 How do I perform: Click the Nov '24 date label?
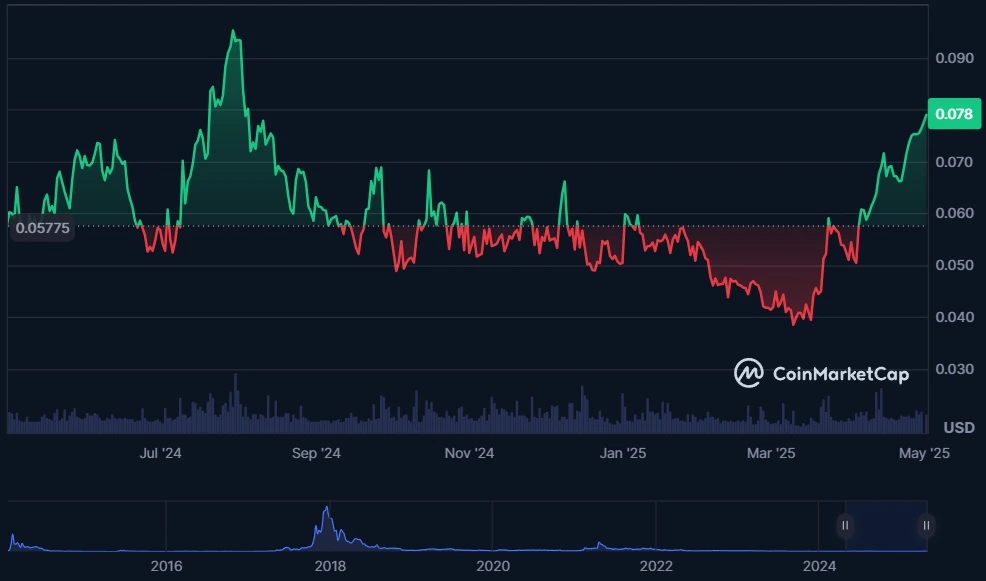tap(469, 453)
